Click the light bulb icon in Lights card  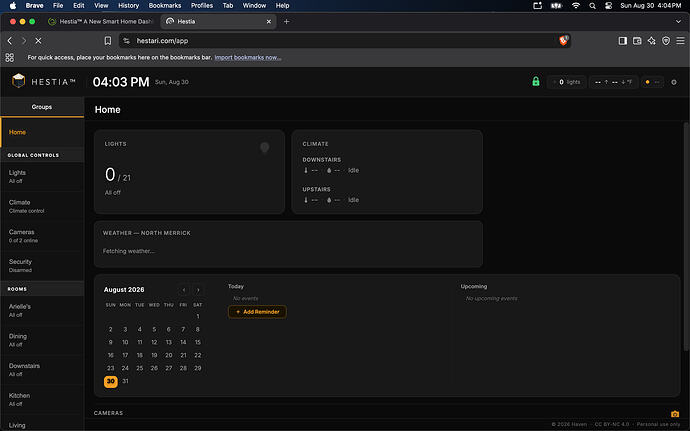point(264,147)
